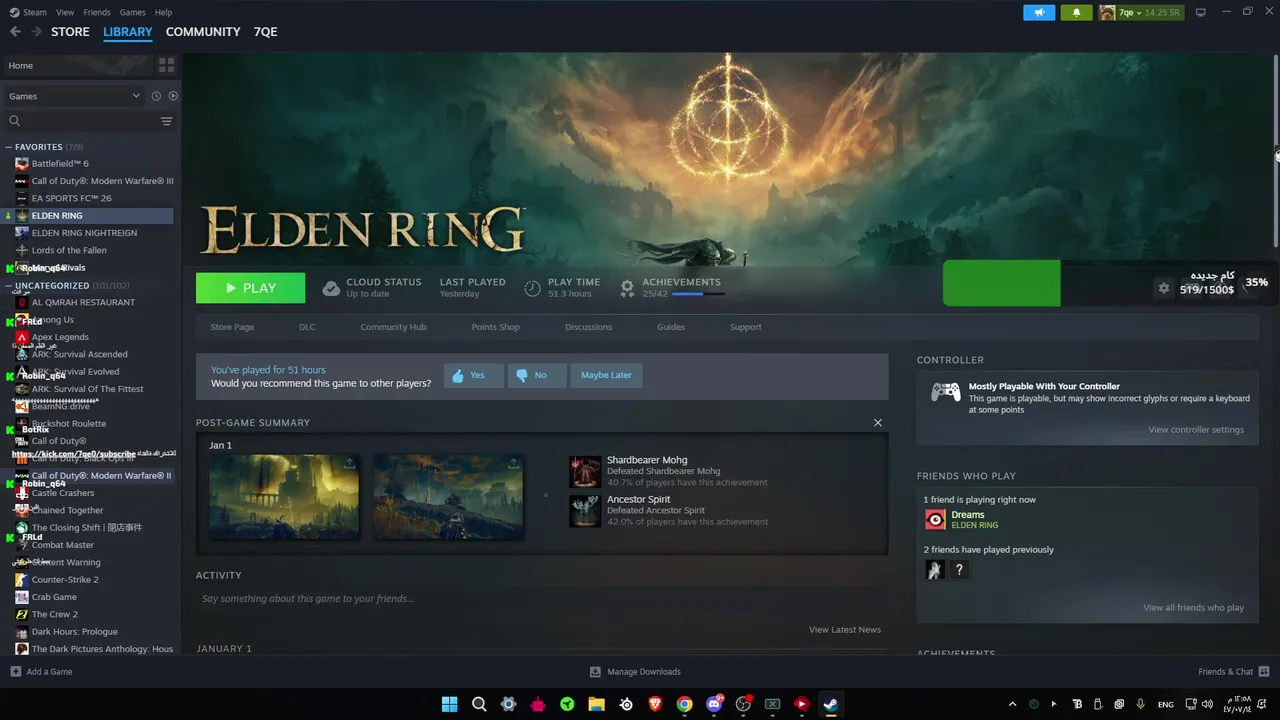Open the Store Page link

(232, 327)
